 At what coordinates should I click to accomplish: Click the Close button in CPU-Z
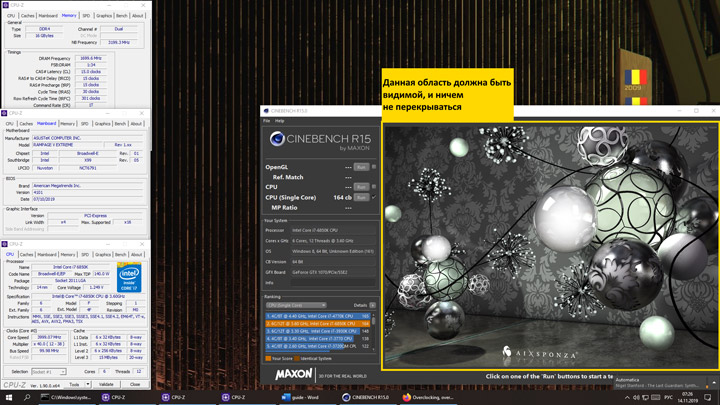click(135, 384)
